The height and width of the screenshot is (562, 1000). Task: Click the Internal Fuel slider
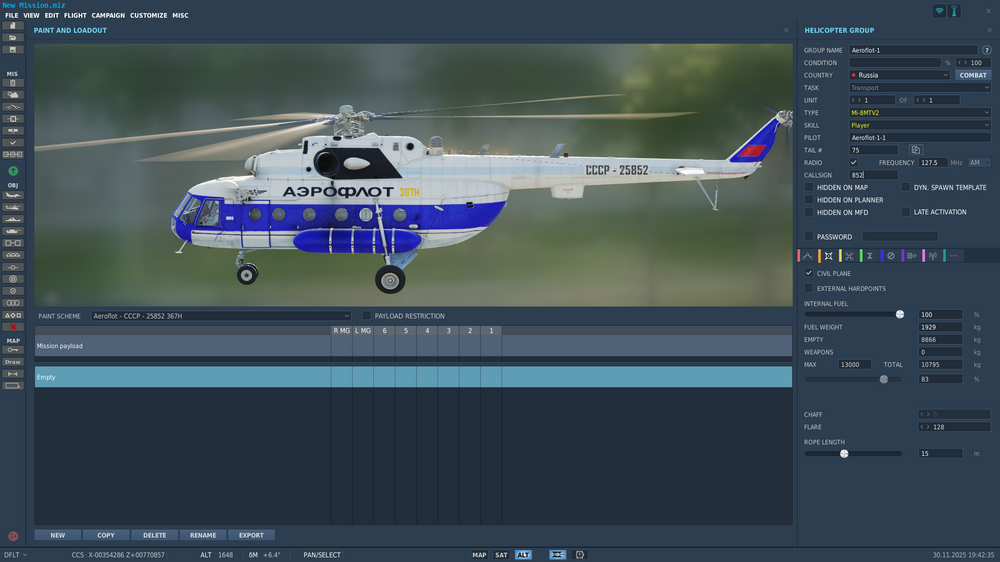[x=854, y=314]
